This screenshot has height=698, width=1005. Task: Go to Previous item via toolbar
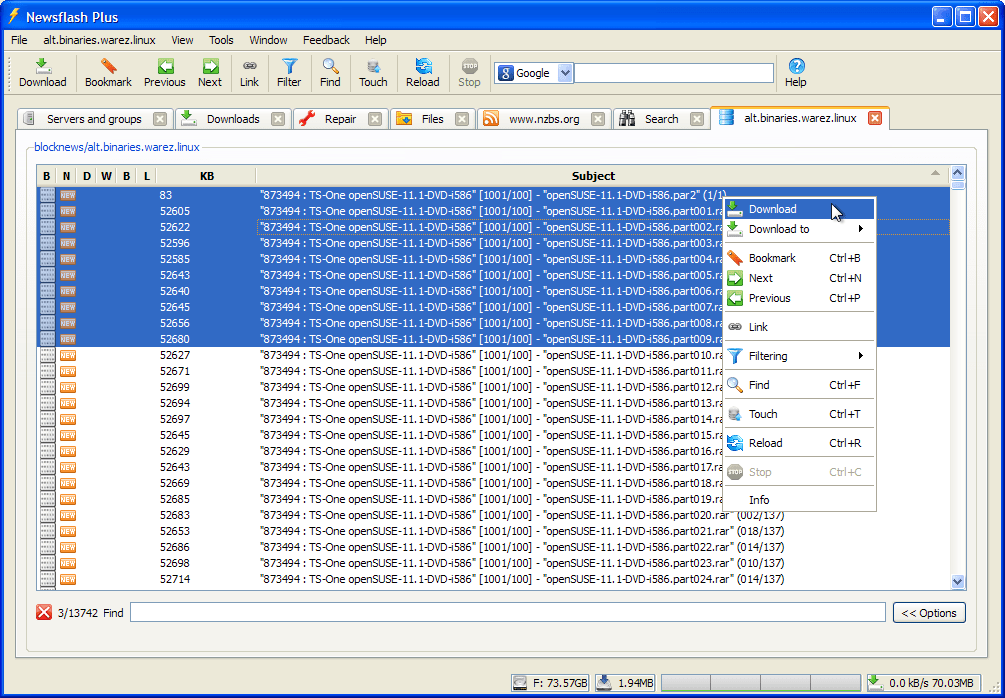pos(165,67)
